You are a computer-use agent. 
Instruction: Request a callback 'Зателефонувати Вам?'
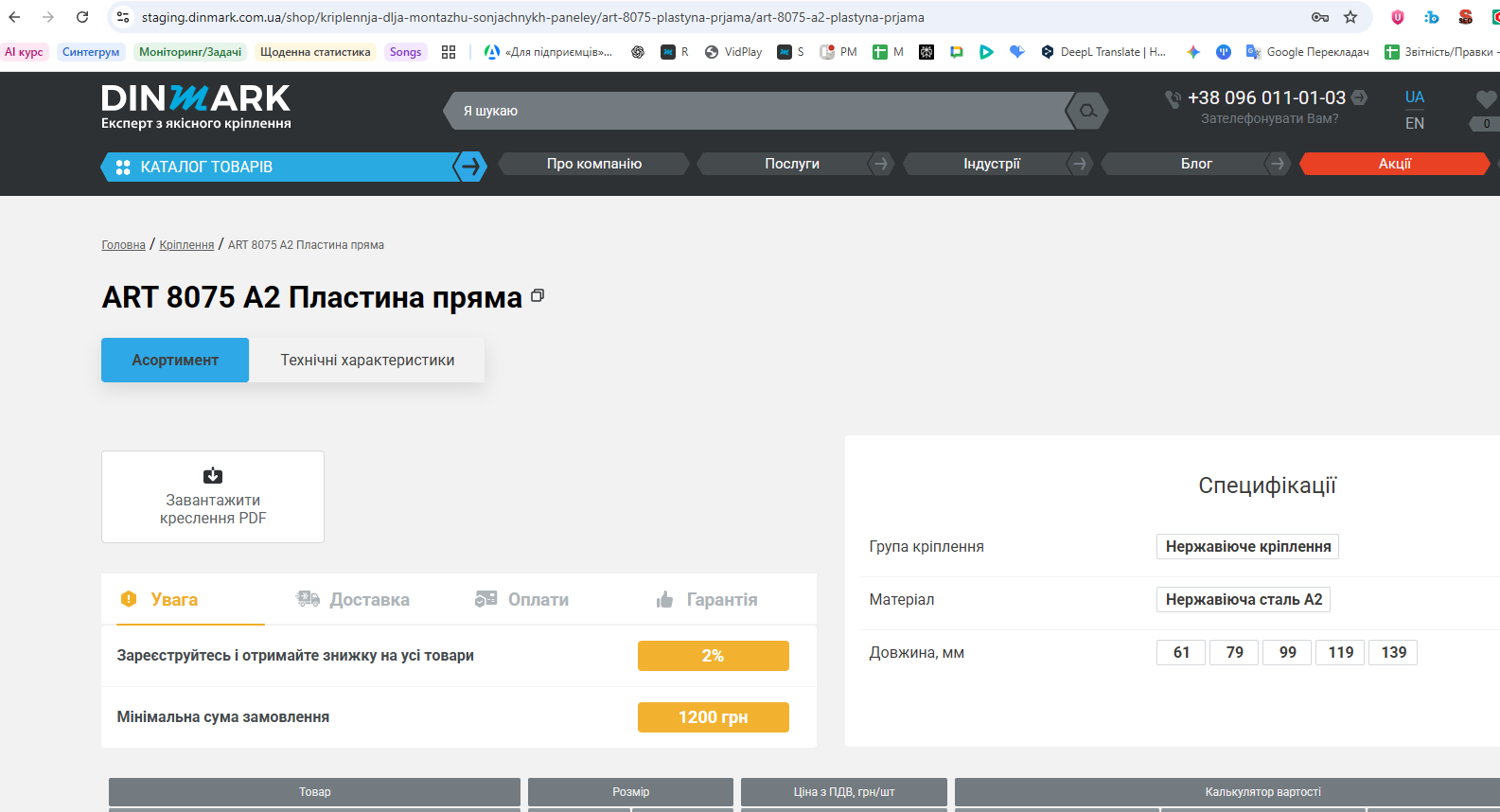point(1269,118)
